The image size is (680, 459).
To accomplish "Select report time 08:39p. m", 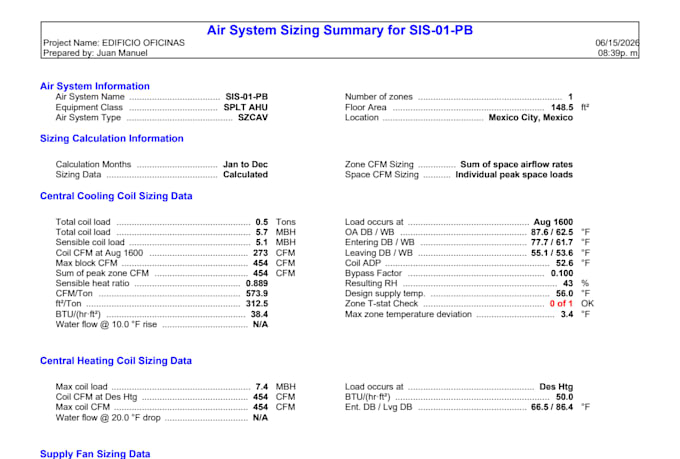I will [x=618, y=53].
